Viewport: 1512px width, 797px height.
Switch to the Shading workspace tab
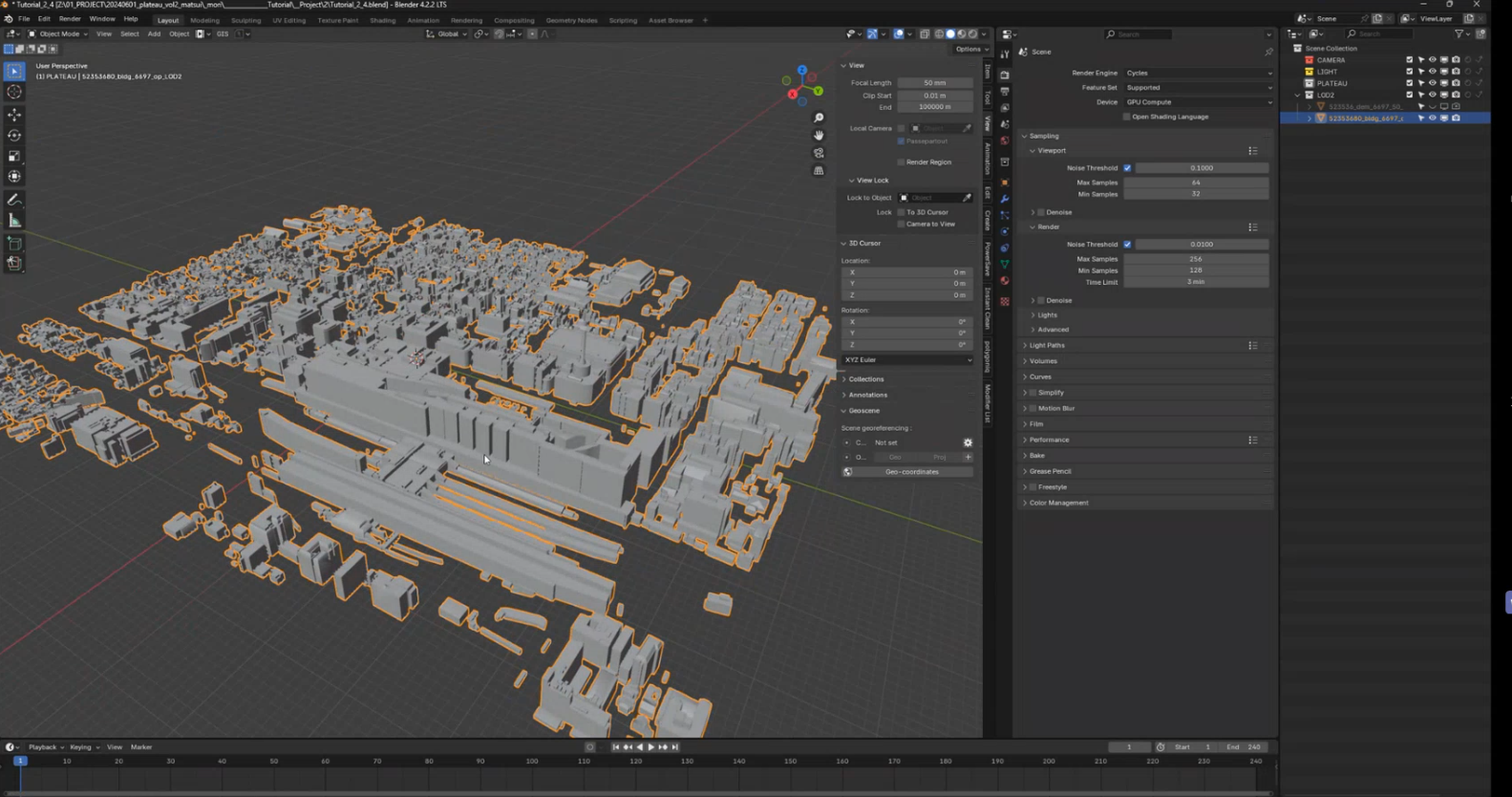pos(382,20)
